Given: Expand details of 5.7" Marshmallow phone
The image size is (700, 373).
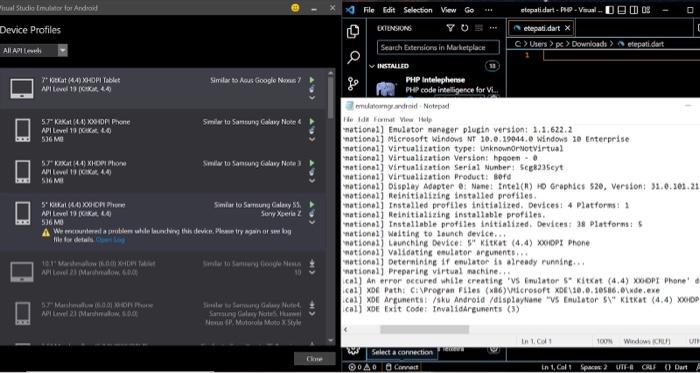Looking at the screenshot, I should tap(312, 313).
